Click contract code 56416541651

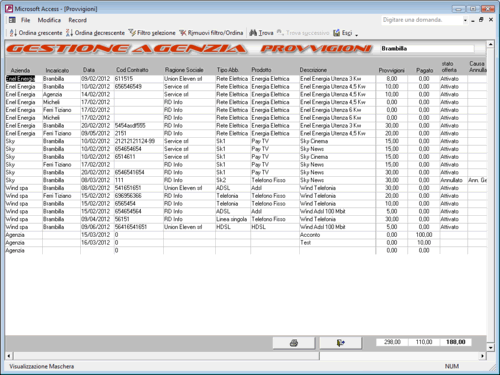[138, 227]
